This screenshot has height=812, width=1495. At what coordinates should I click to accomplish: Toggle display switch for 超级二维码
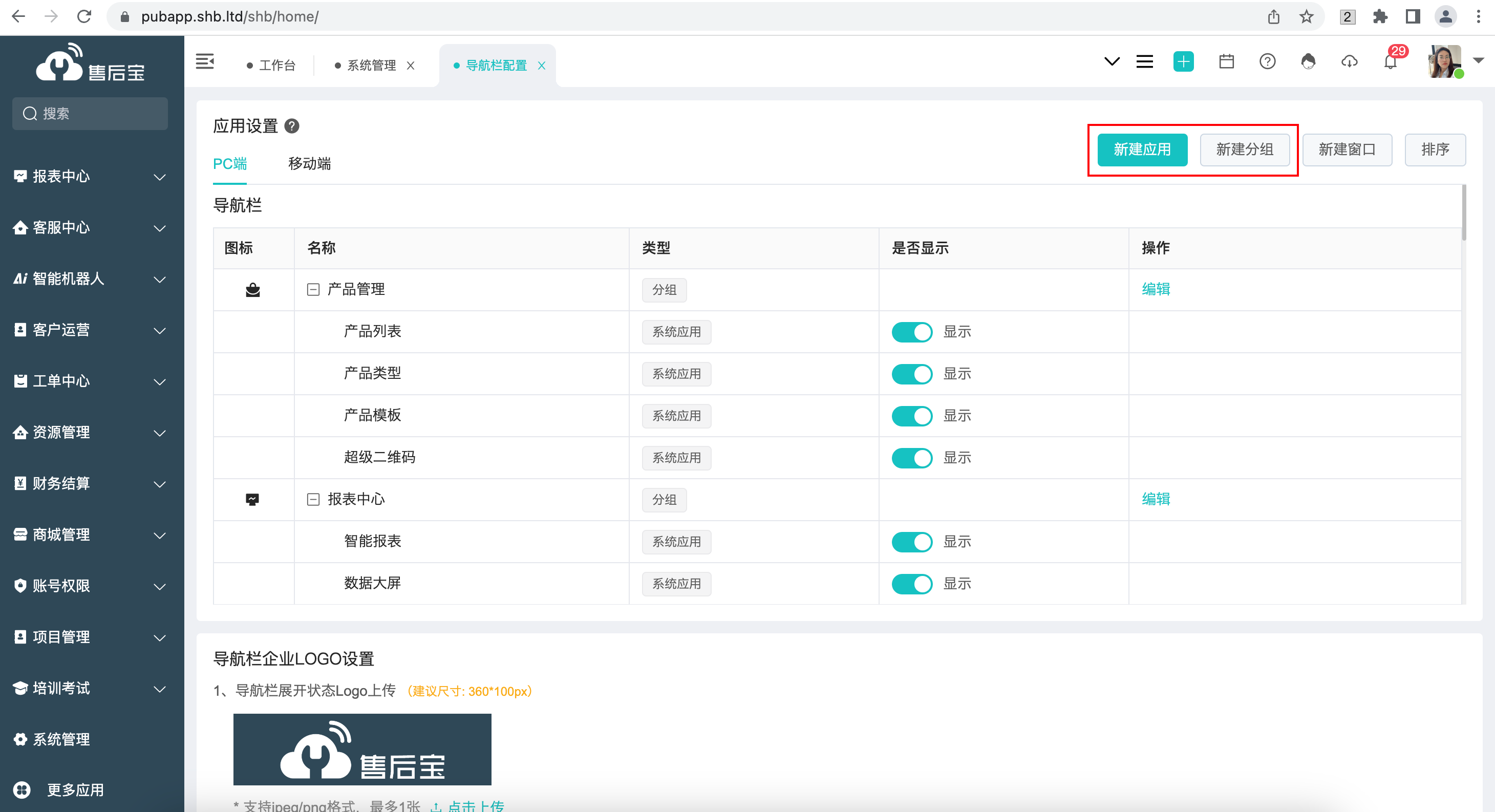pyautogui.click(x=912, y=458)
